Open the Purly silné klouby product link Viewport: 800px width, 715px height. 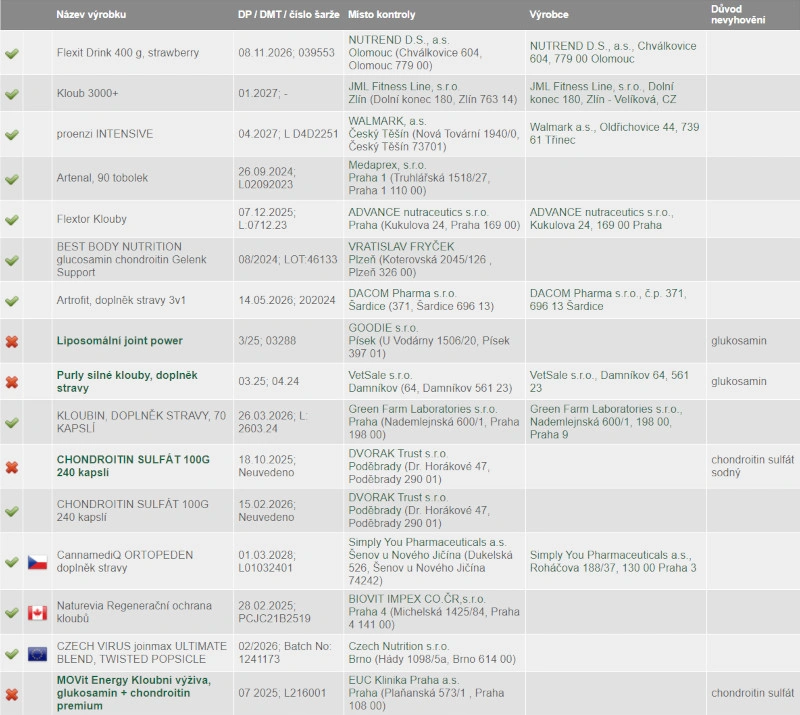pos(127,382)
